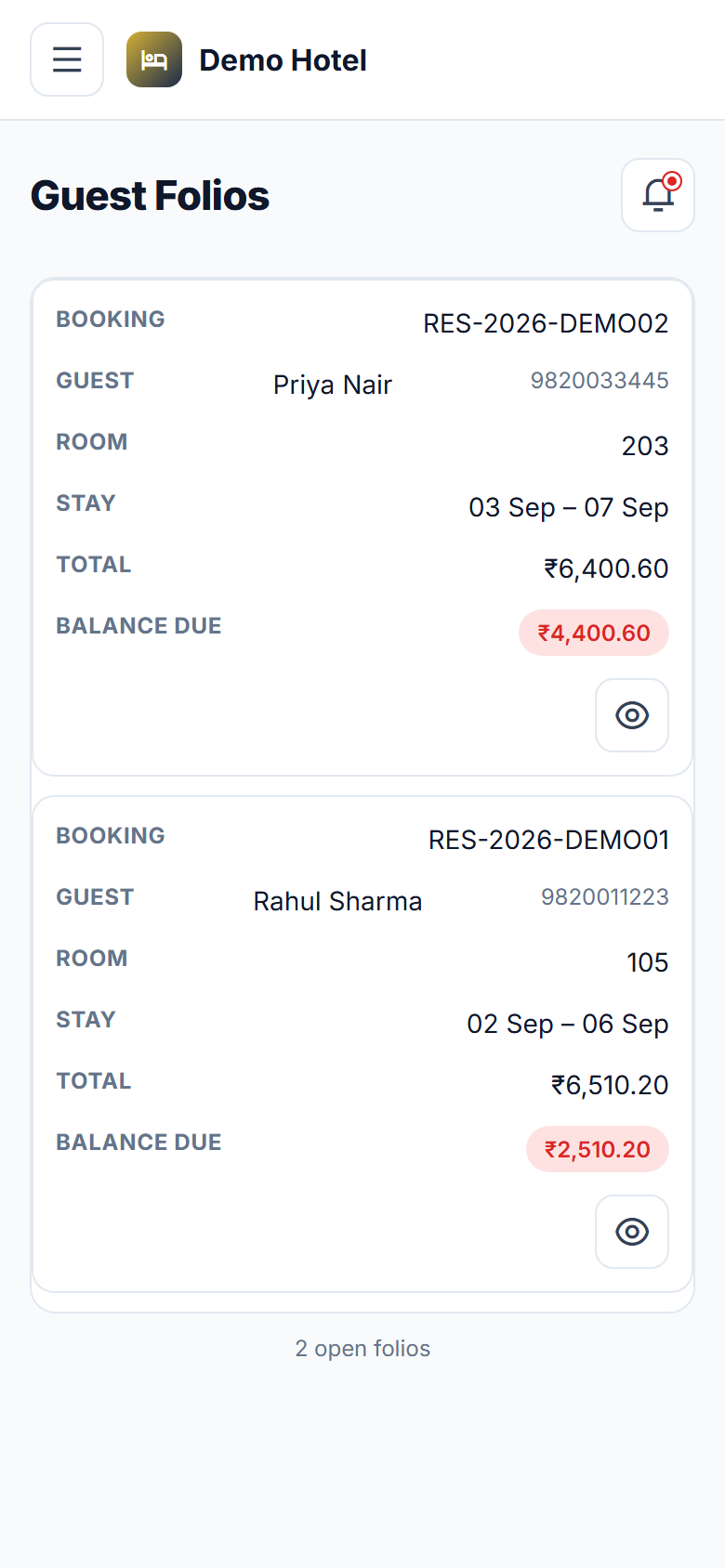
Task: Click room number 203
Action: point(645,446)
